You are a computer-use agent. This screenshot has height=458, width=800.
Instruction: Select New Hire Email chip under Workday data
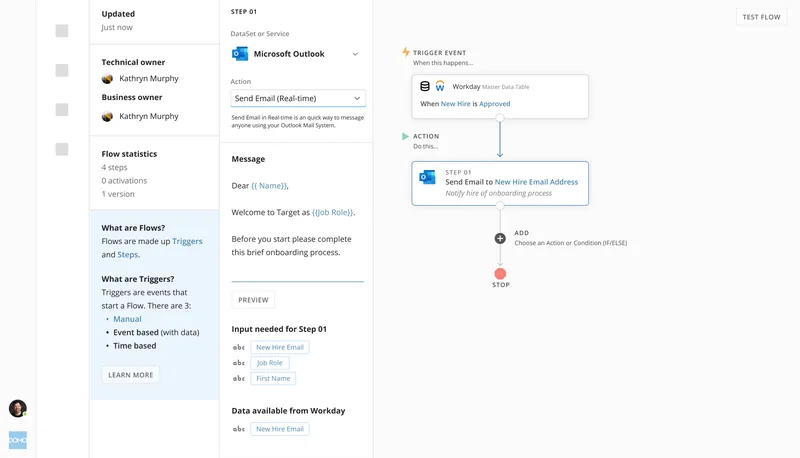click(x=280, y=429)
